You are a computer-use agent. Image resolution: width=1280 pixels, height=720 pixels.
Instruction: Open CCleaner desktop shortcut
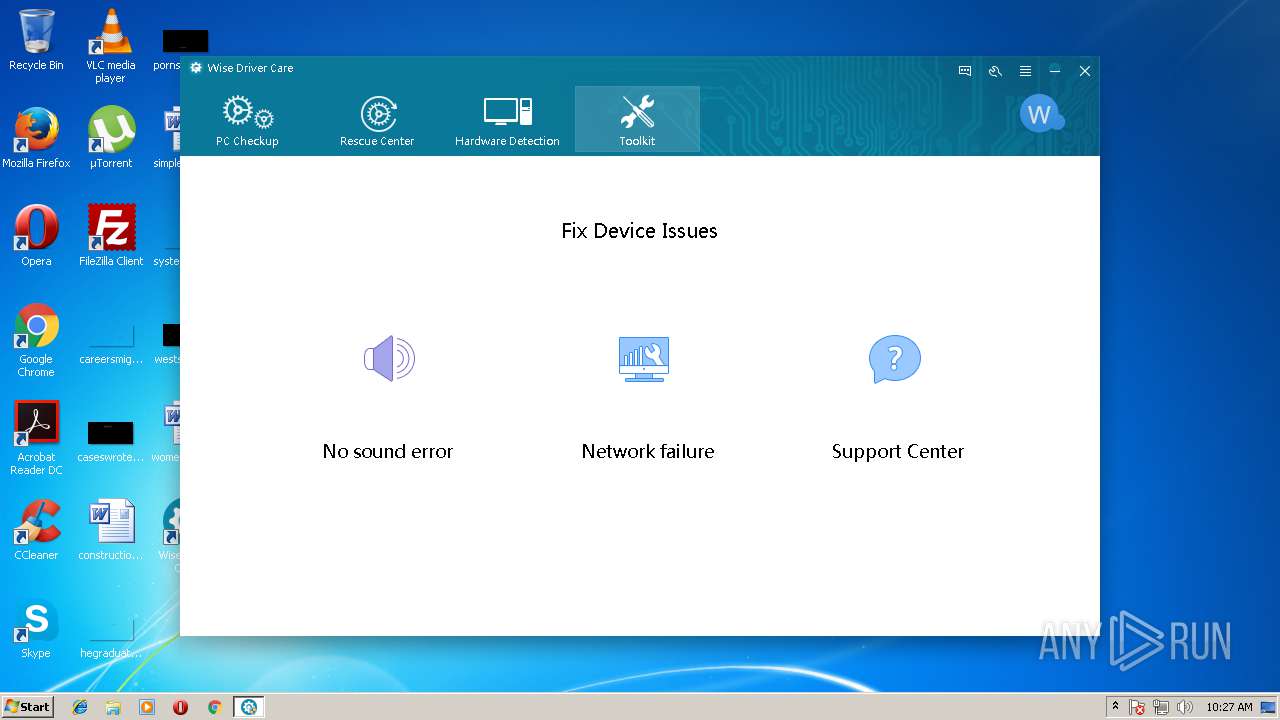pyautogui.click(x=36, y=530)
